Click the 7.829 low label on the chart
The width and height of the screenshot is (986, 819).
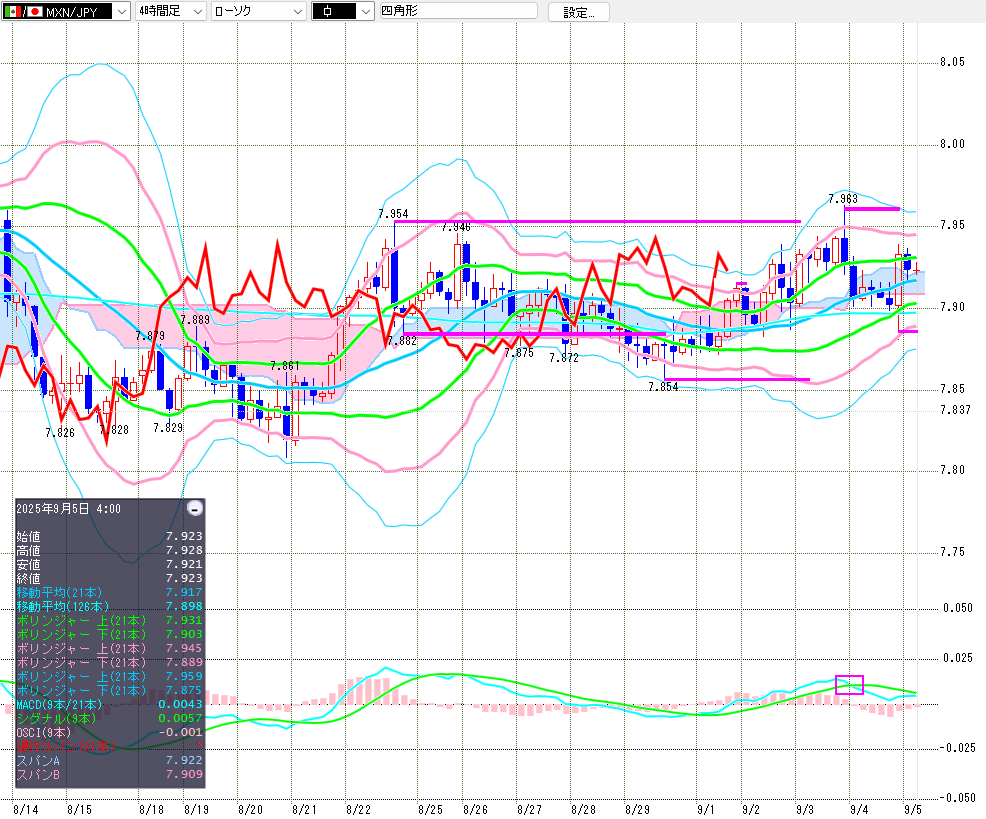coord(168,428)
